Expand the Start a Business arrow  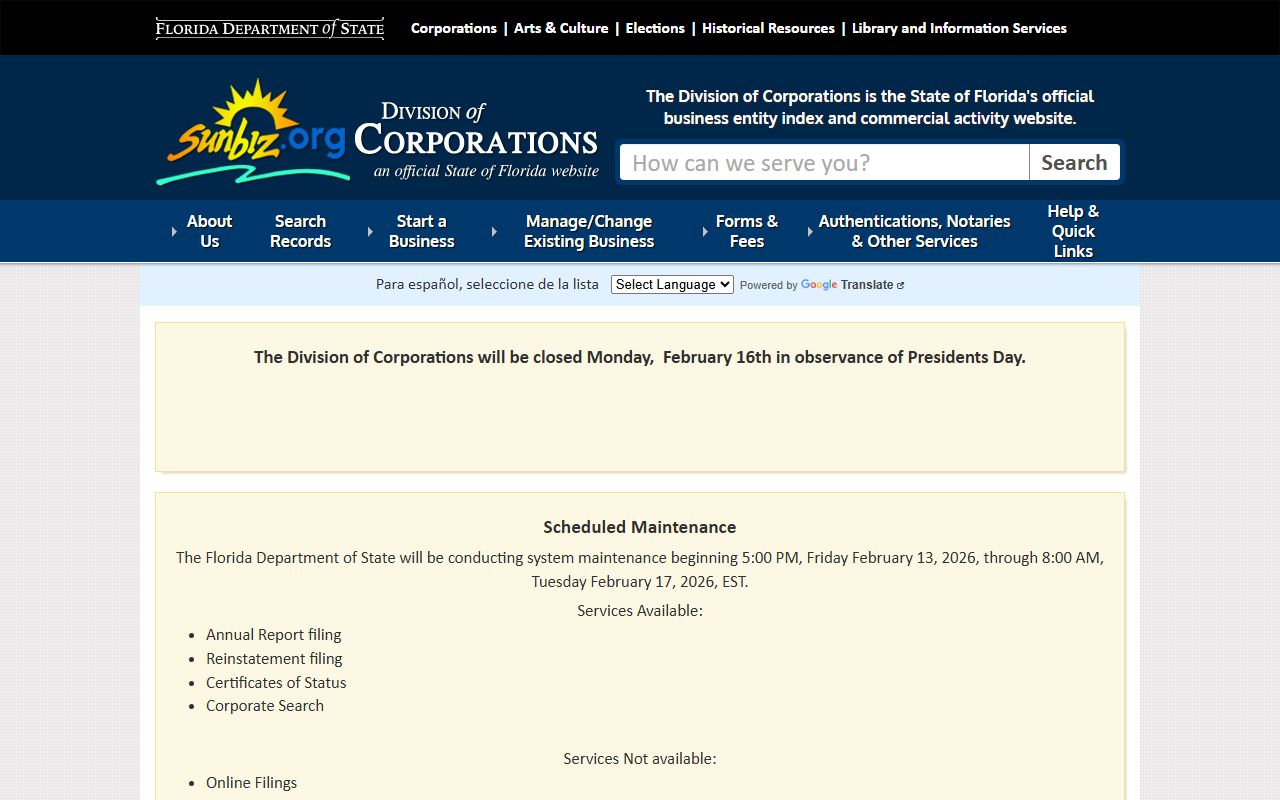[370, 232]
